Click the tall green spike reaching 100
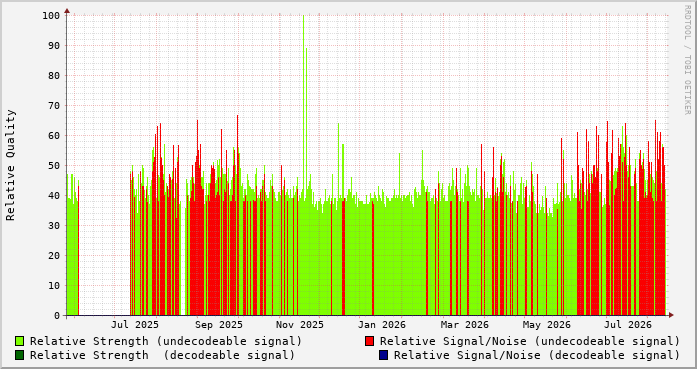Viewport: 697px width, 369px height. (304, 164)
